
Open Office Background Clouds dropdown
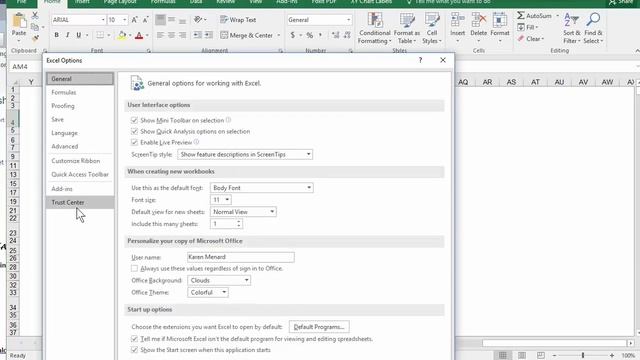(x=219, y=280)
